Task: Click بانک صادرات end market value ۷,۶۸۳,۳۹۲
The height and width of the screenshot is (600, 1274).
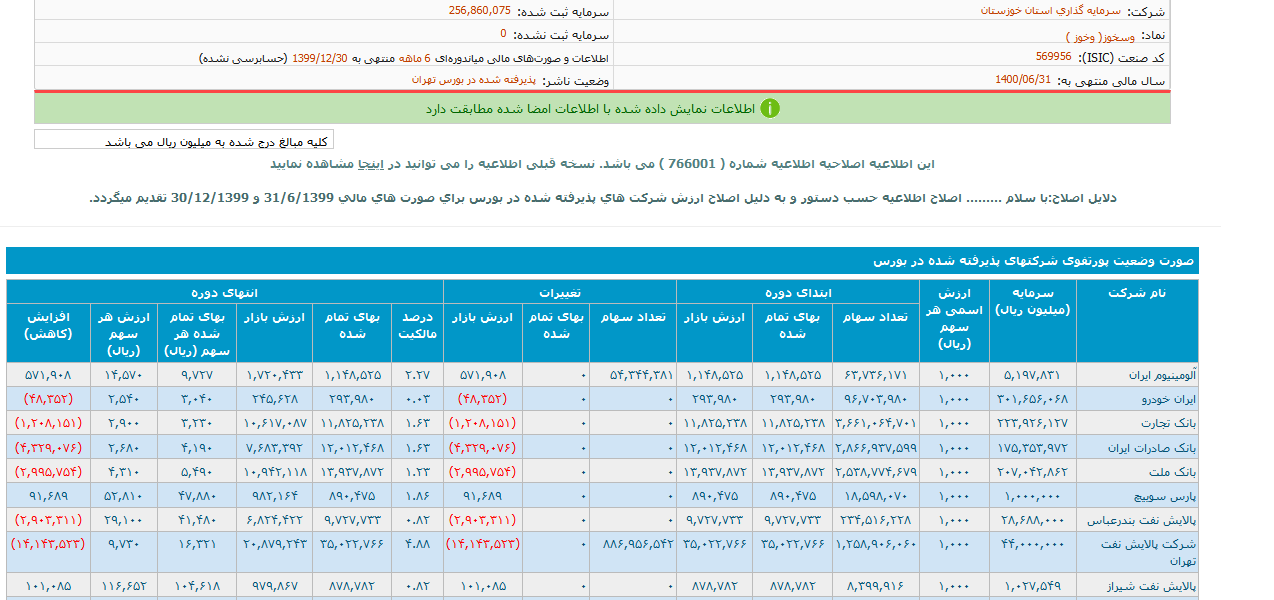Action: (275, 447)
